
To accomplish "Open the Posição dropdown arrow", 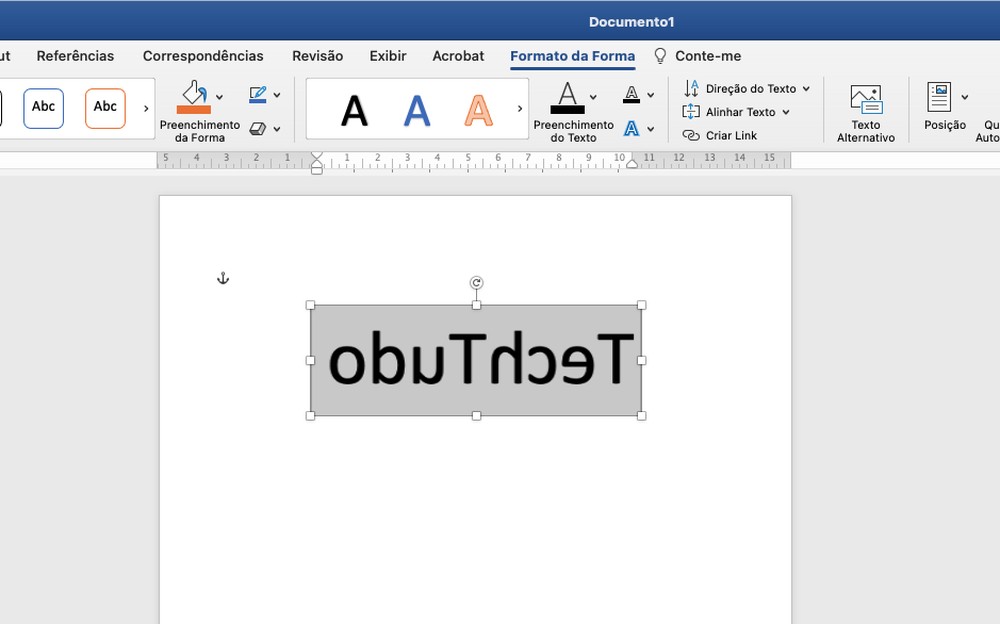I will point(965,97).
